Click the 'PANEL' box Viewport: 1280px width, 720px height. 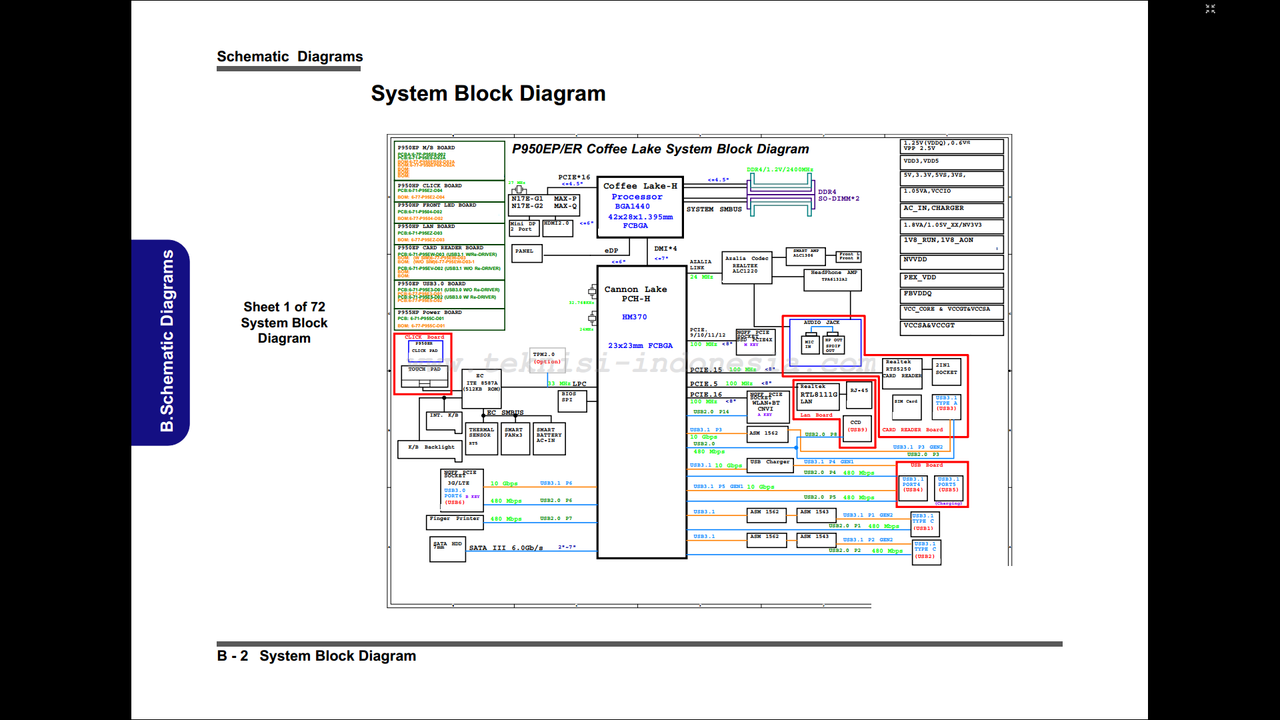(x=526, y=253)
